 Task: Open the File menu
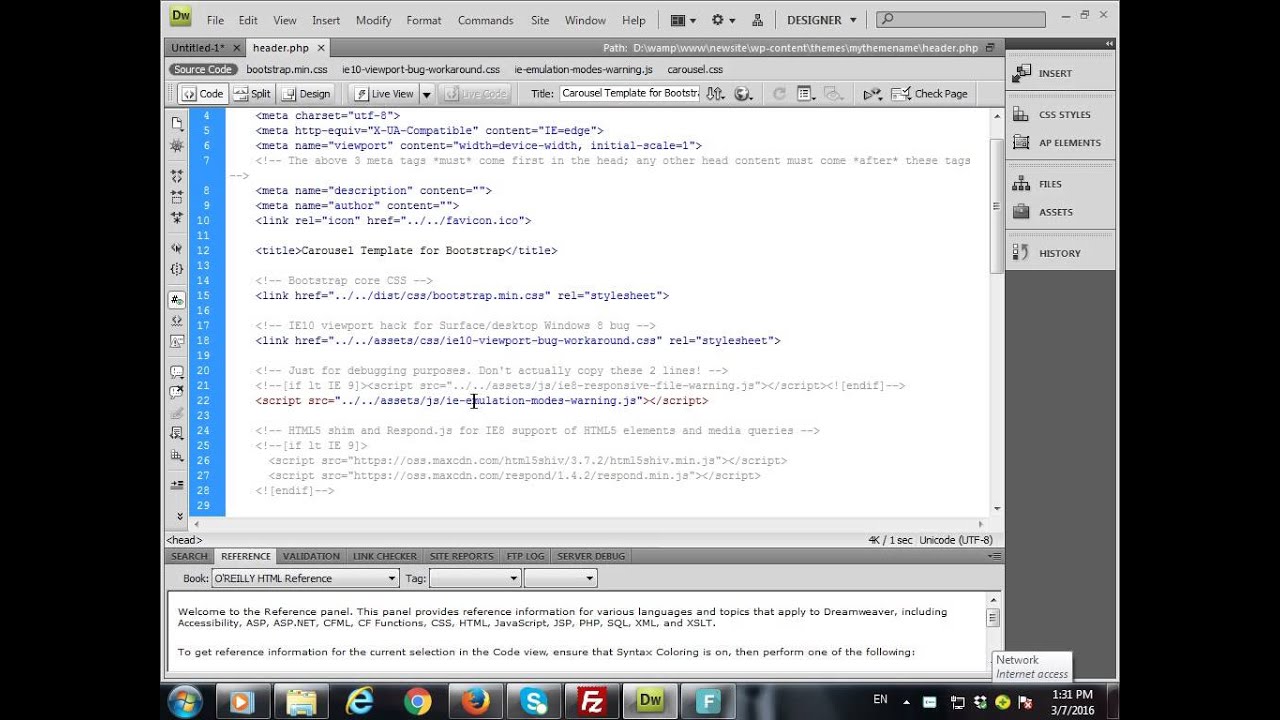(x=215, y=20)
